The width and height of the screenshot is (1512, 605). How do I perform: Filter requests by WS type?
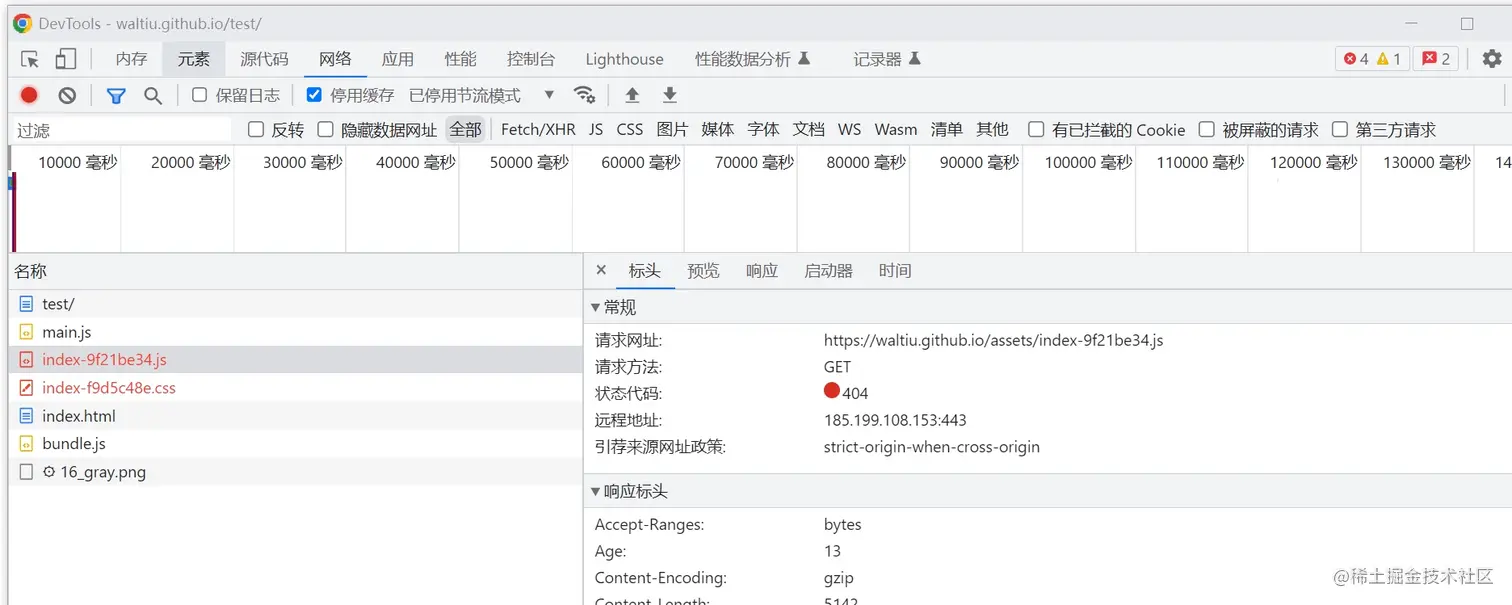tap(849, 129)
